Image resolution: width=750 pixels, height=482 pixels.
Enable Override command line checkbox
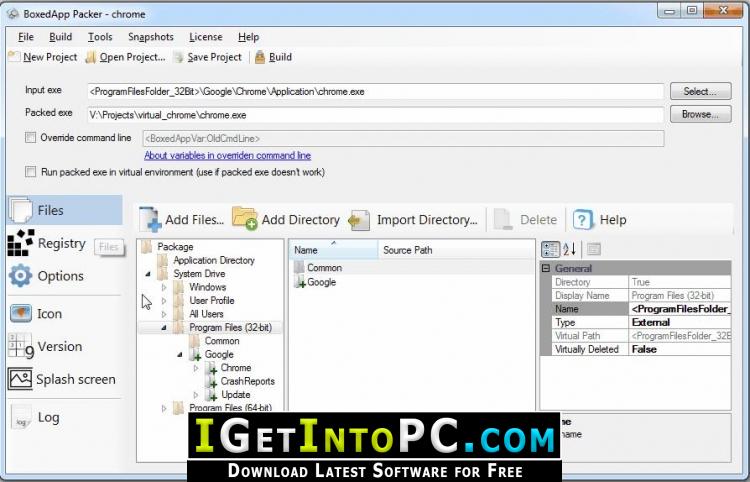(x=31, y=138)
